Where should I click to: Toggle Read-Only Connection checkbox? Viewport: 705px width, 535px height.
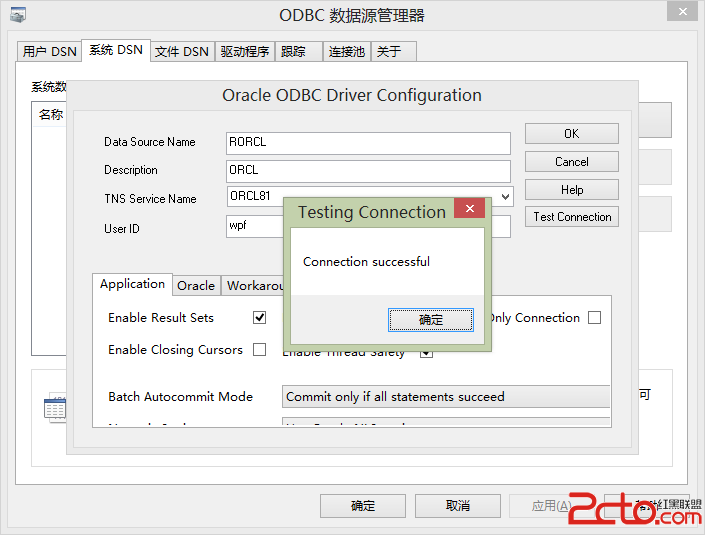594,317
